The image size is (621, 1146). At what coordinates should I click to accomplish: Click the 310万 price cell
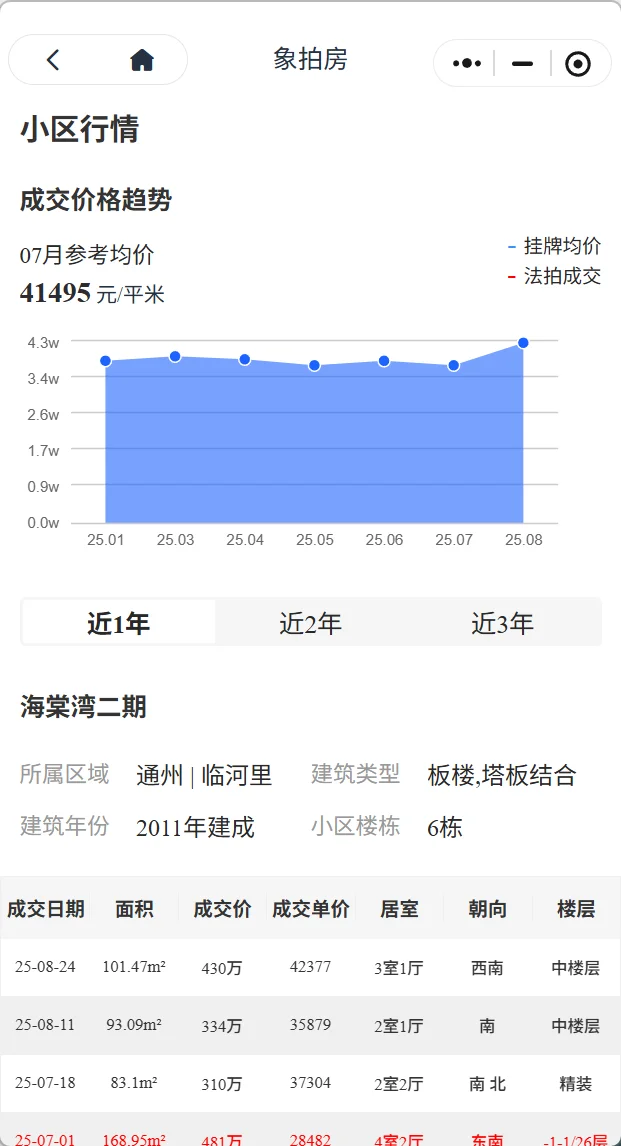222,1084
